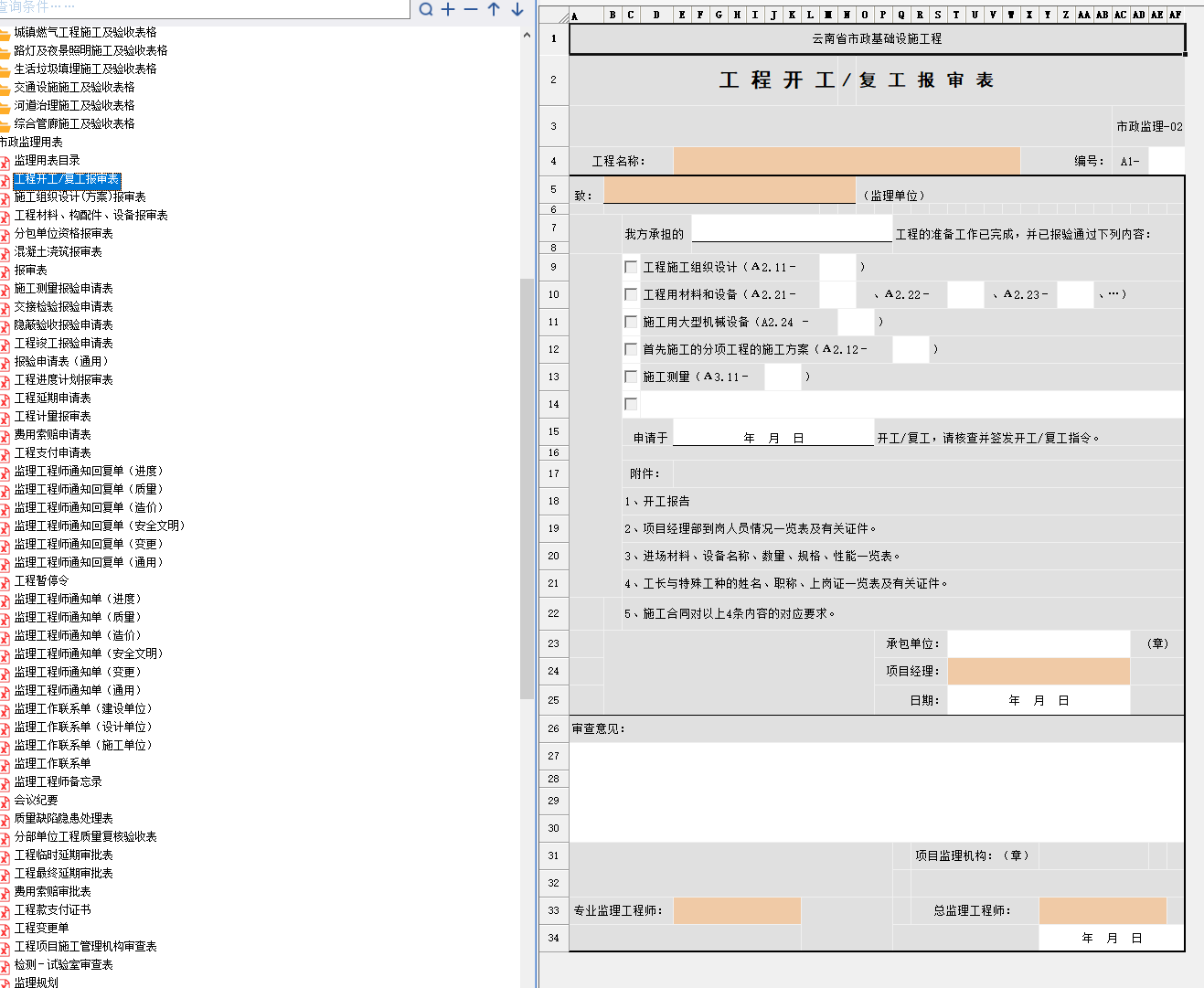Open 监理工程师通知单（安全文明） form

click(89, 653)
